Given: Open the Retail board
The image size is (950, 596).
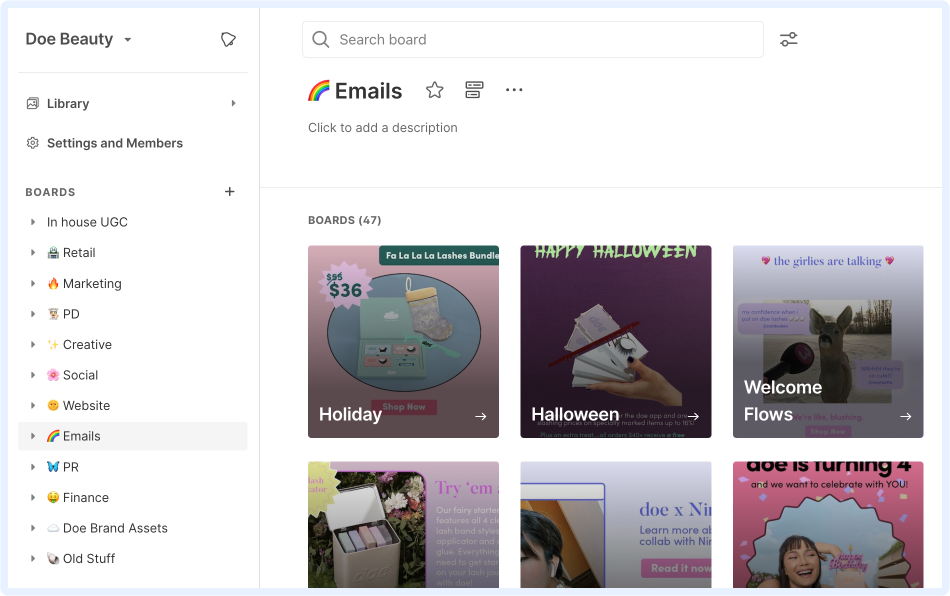Looking at the screenshot, I should [x=71, y=253].
